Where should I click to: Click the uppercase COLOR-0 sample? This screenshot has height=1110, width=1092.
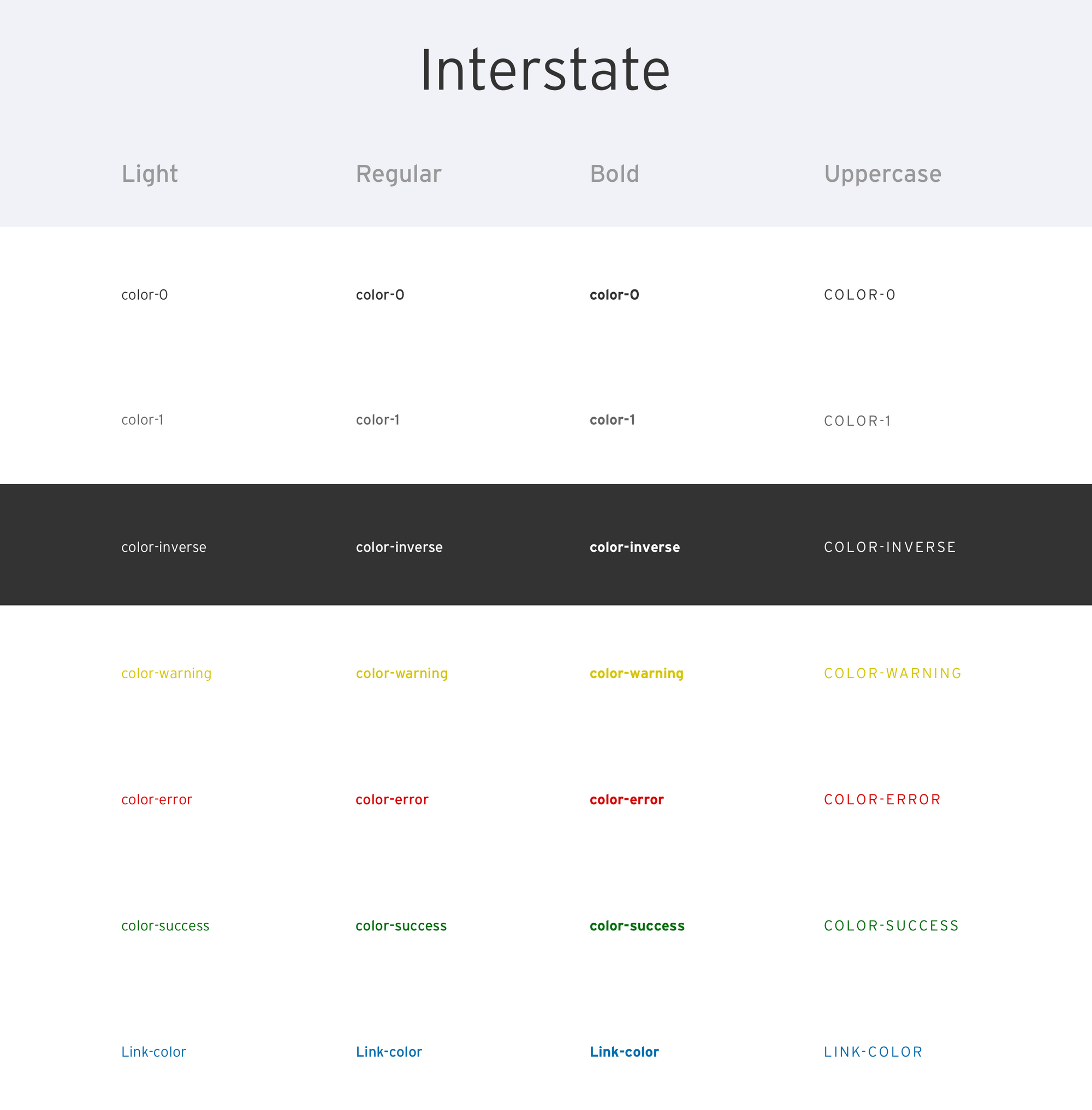(x=859, y=295)
